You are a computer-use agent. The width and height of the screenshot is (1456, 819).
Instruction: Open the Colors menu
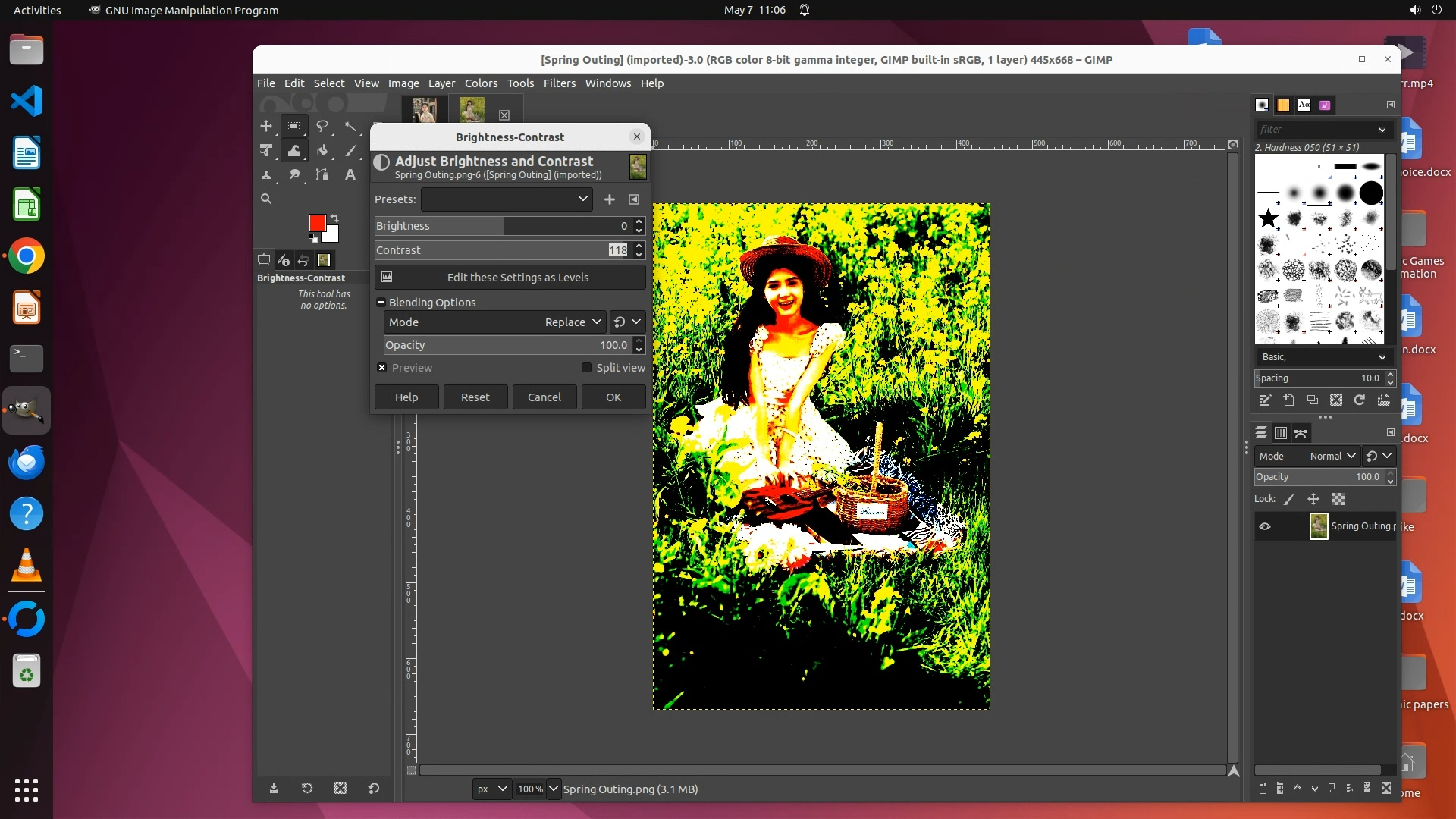tap(481, 83)
